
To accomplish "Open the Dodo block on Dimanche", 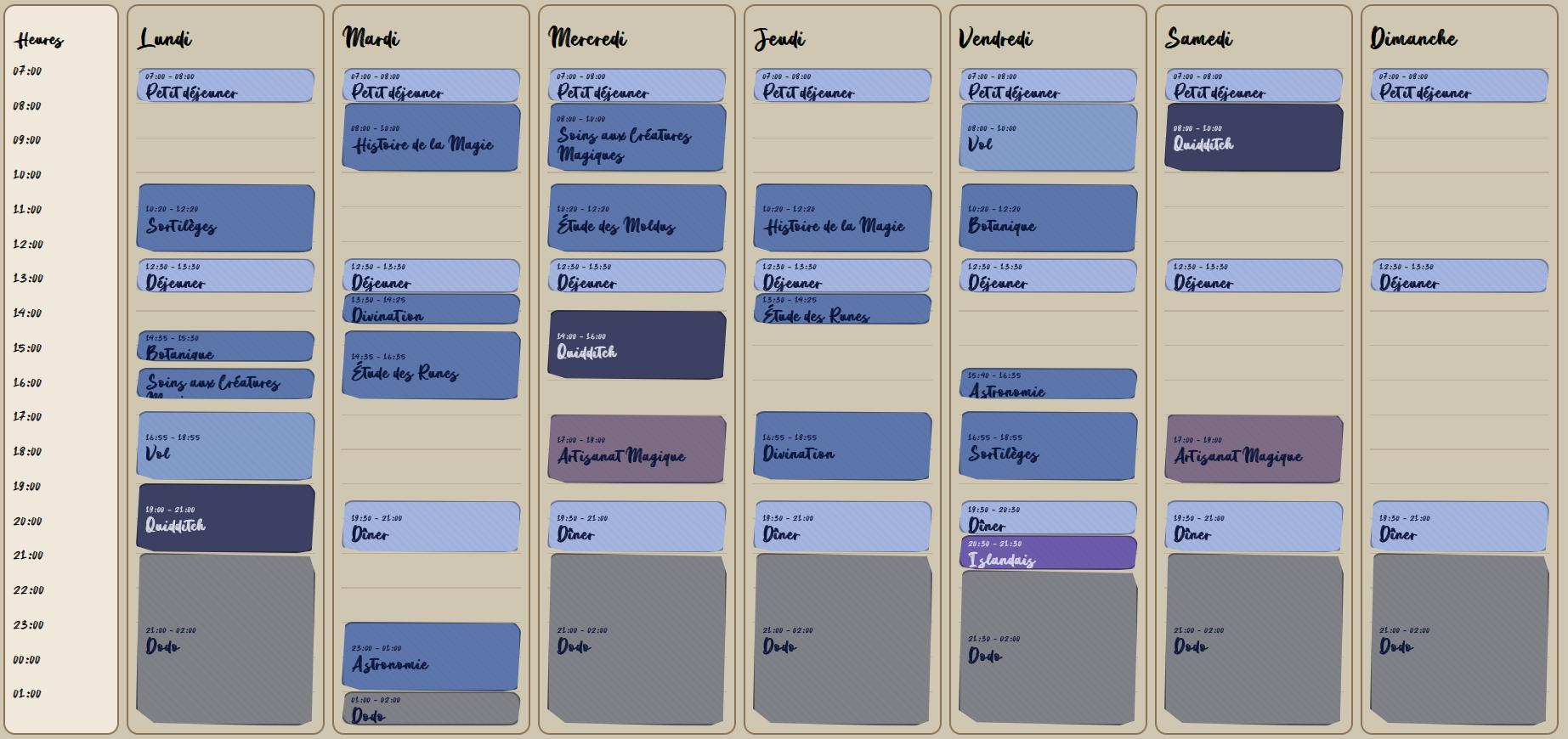I will click(1459, 640).
